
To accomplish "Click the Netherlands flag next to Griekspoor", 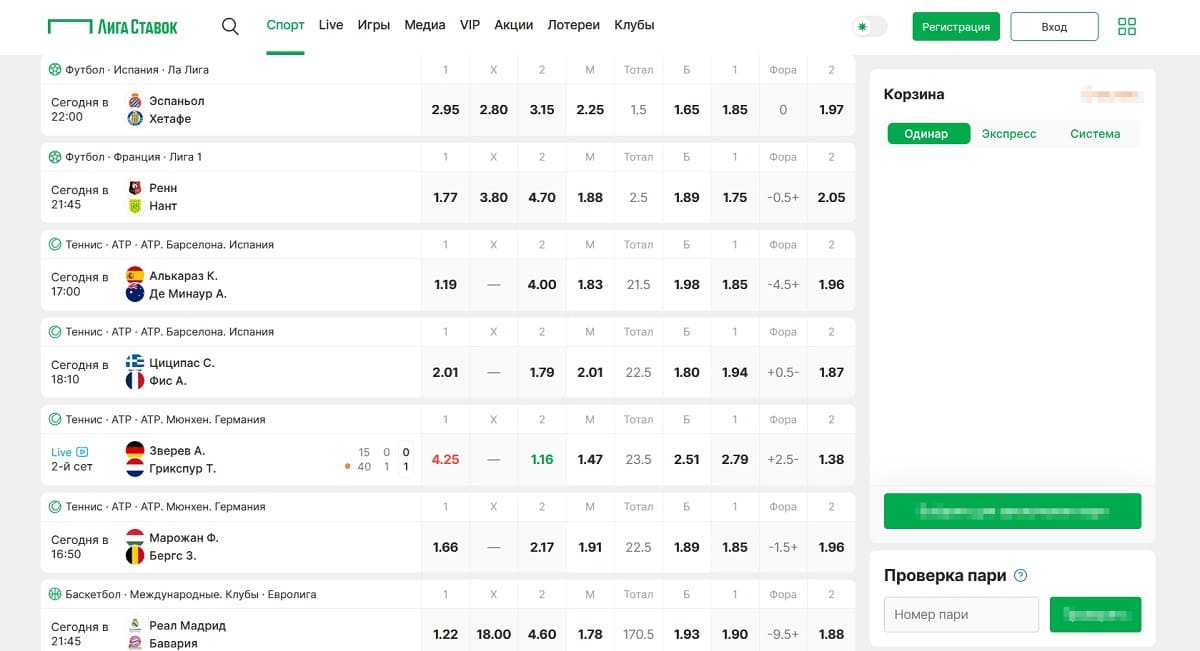I will click(x=135, y=468).
